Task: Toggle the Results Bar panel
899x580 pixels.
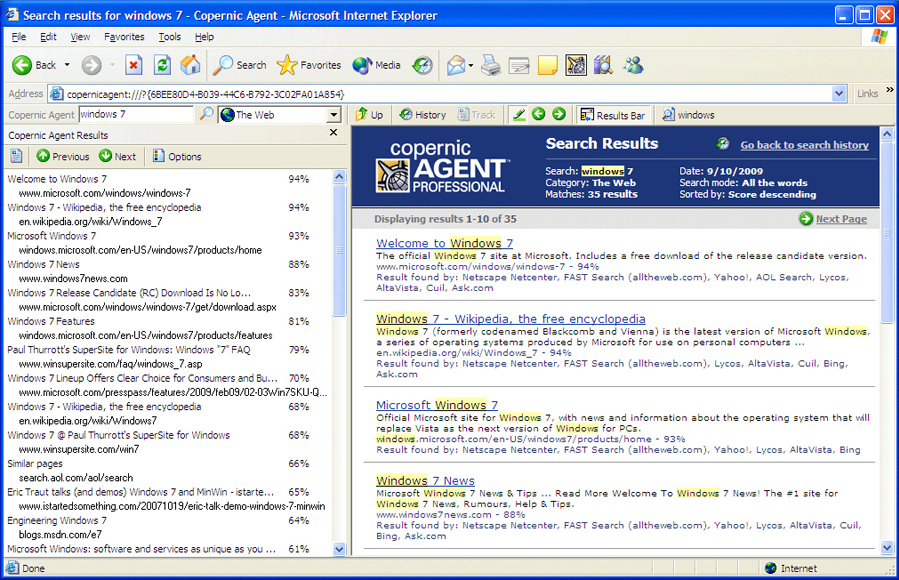Action: pos(611,115)
